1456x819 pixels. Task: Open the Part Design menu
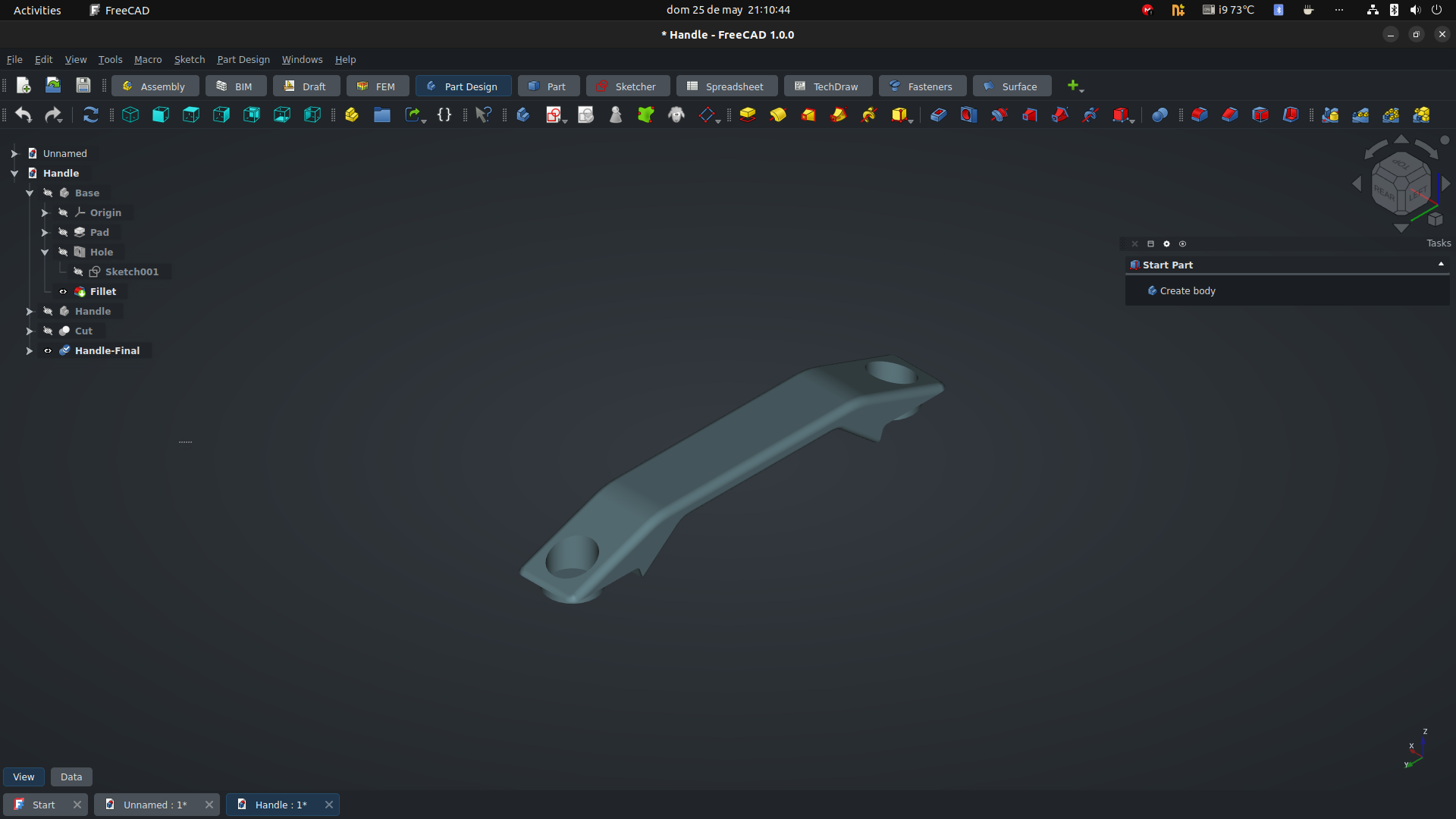pos(243,59)
